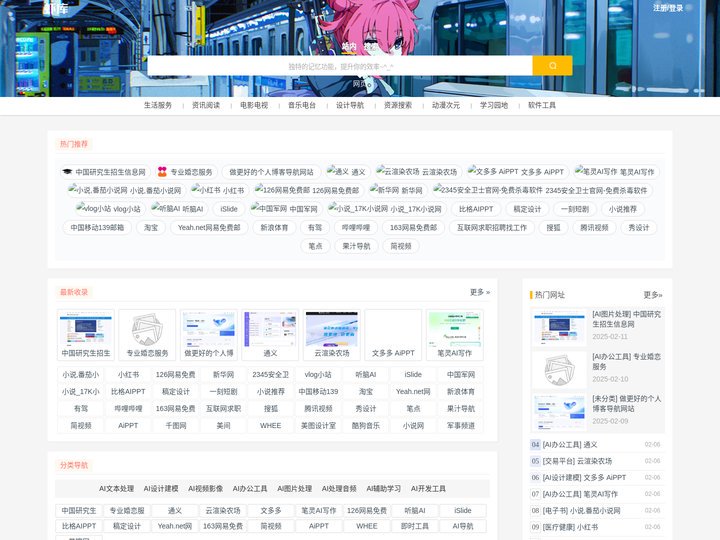
Task: Open 学习园地 navigation menu
Action: pos(494,105)
